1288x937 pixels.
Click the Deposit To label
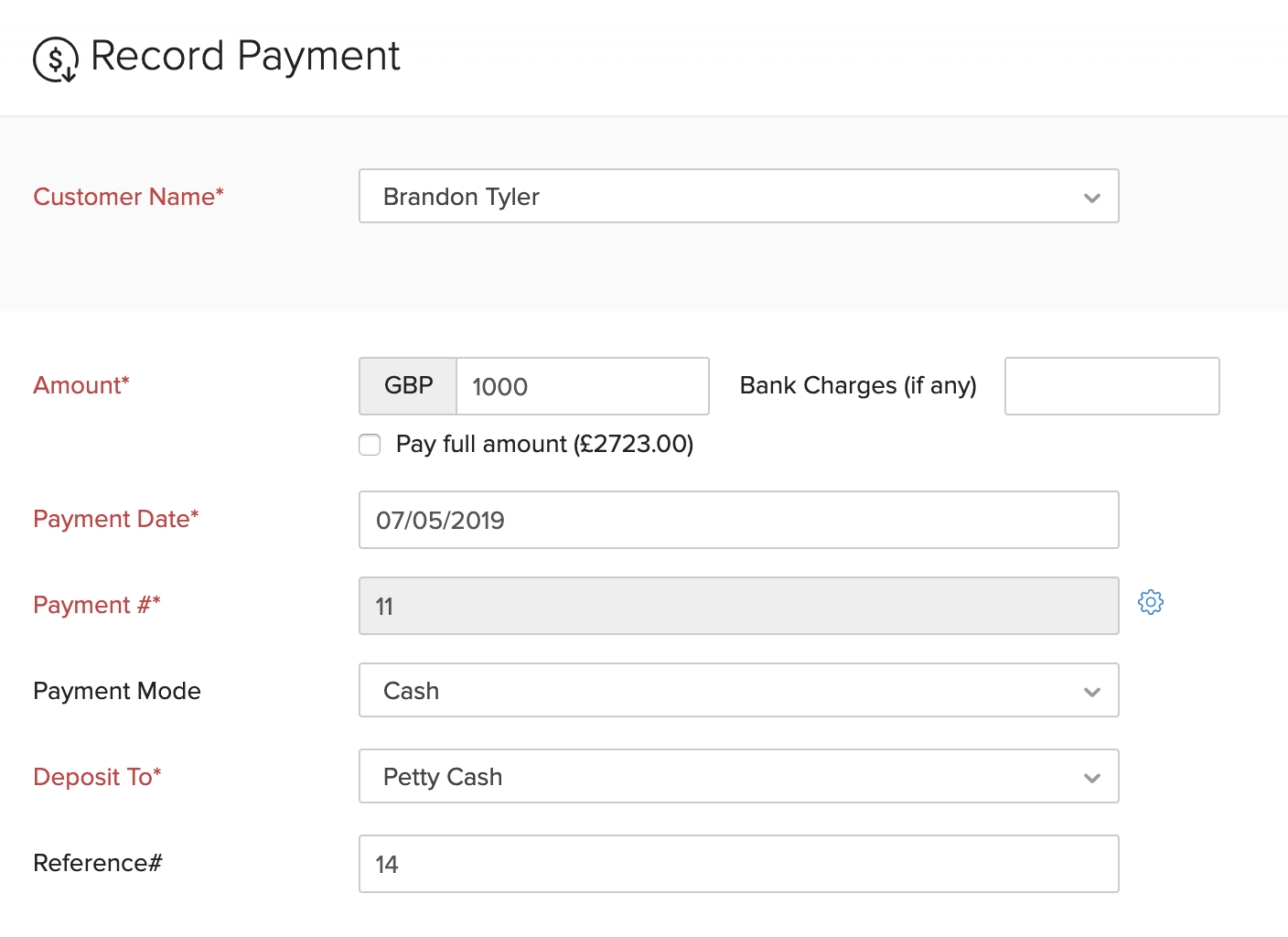(x=97, y=777)
